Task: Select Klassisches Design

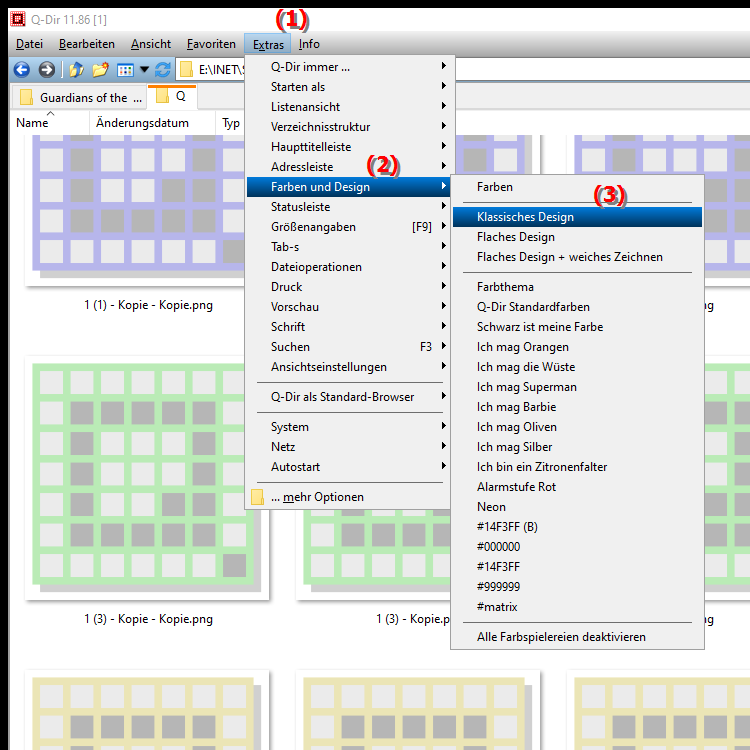Action: point(577,217)
